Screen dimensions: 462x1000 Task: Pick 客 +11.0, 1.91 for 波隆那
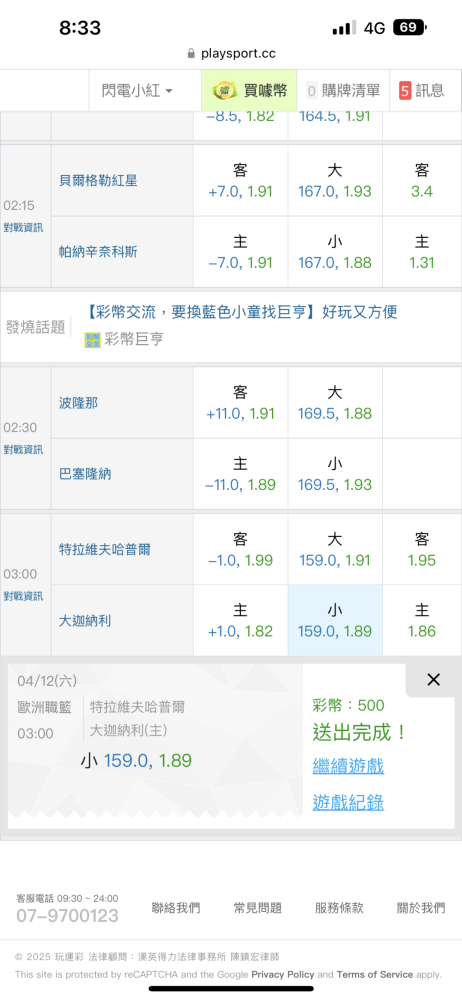241,402
